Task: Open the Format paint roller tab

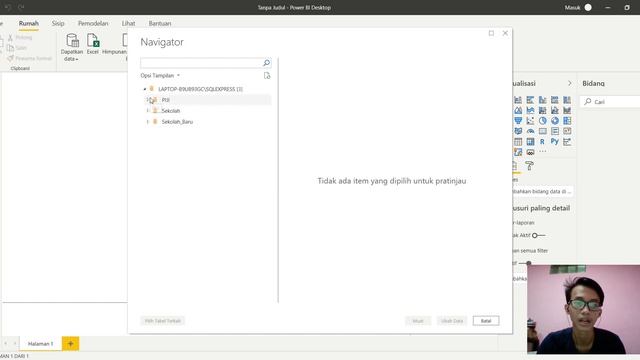Action: (529, 166)
